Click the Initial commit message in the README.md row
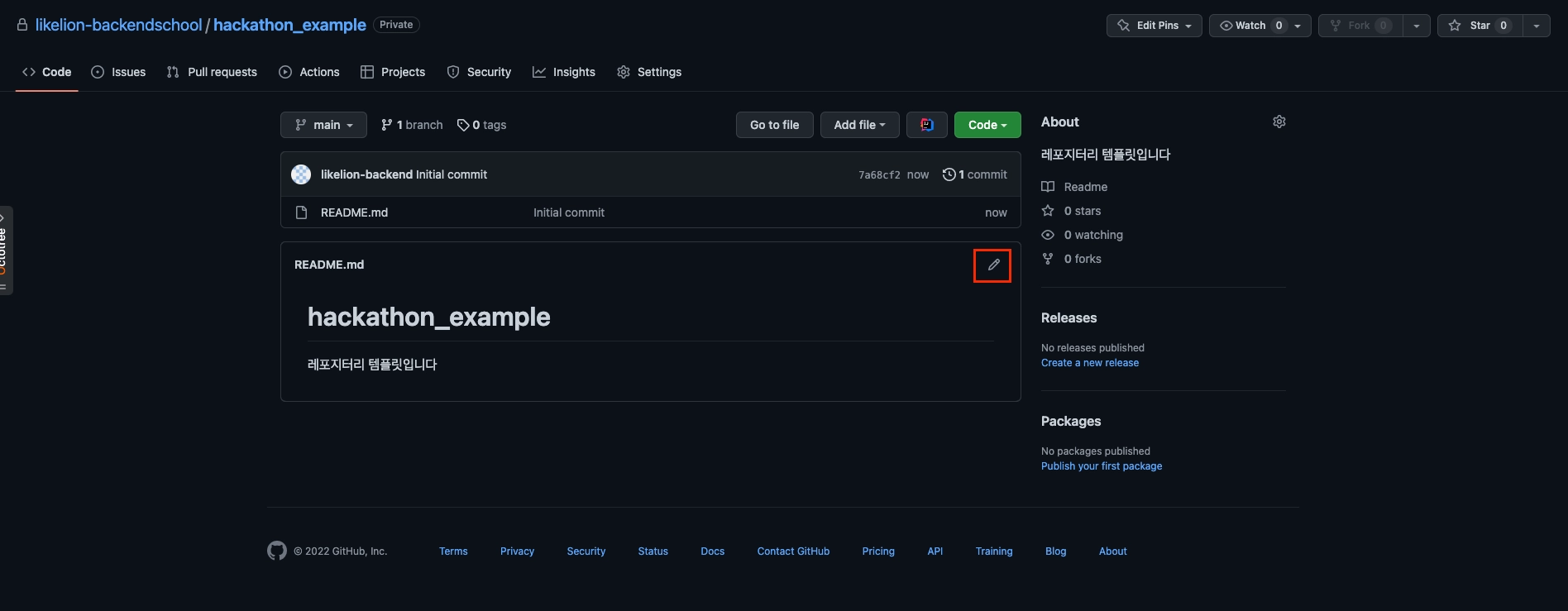The image size is (1568, 611). pos(569,212)
